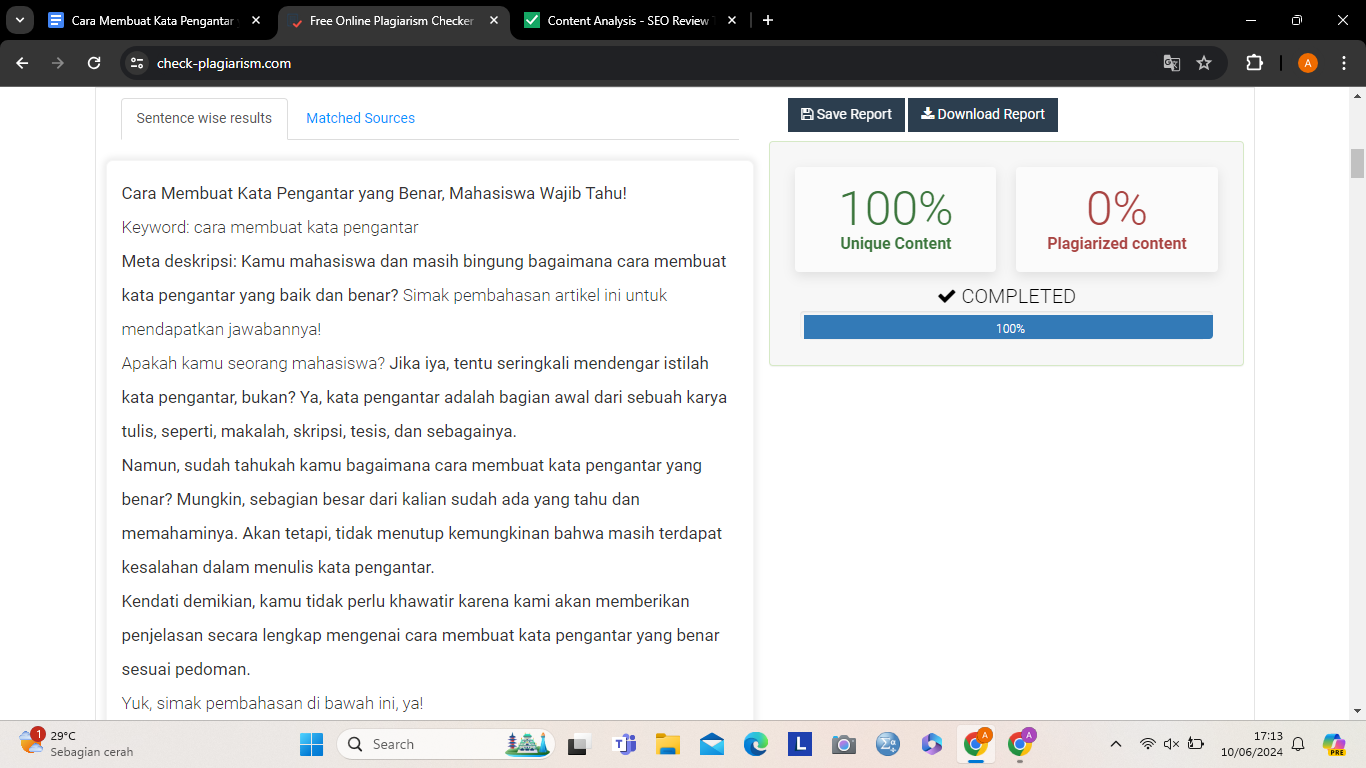Image resolution: width=1366 pixels, height=768 pixels.
Task: Select the Sentence wise results tab
Action: [x=204, y=118]
